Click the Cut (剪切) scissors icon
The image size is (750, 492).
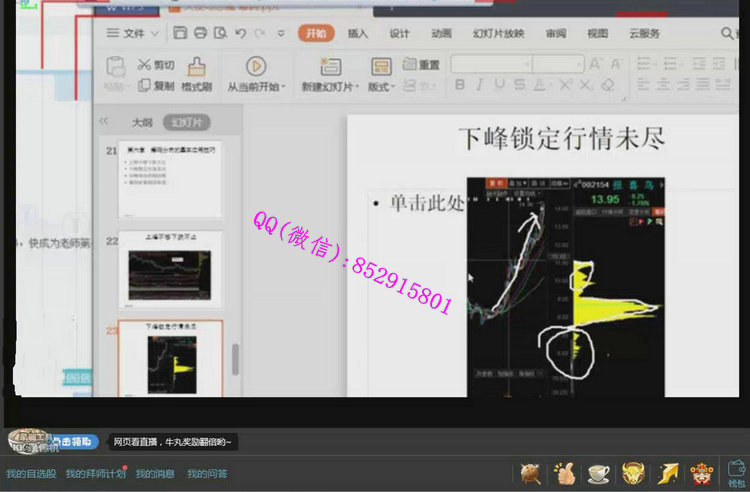(145, 64)
